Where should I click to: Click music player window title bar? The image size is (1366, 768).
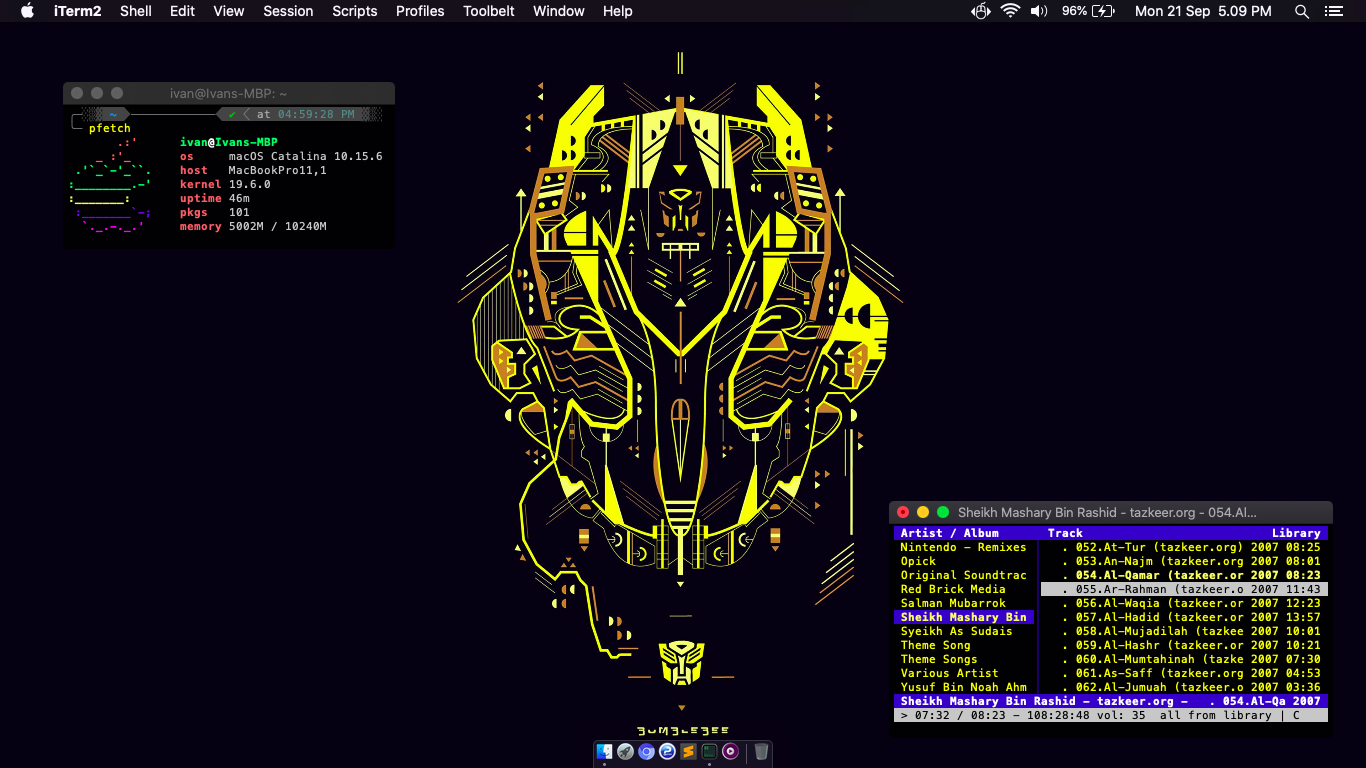pyautogui.click(x=1111, y=512)
